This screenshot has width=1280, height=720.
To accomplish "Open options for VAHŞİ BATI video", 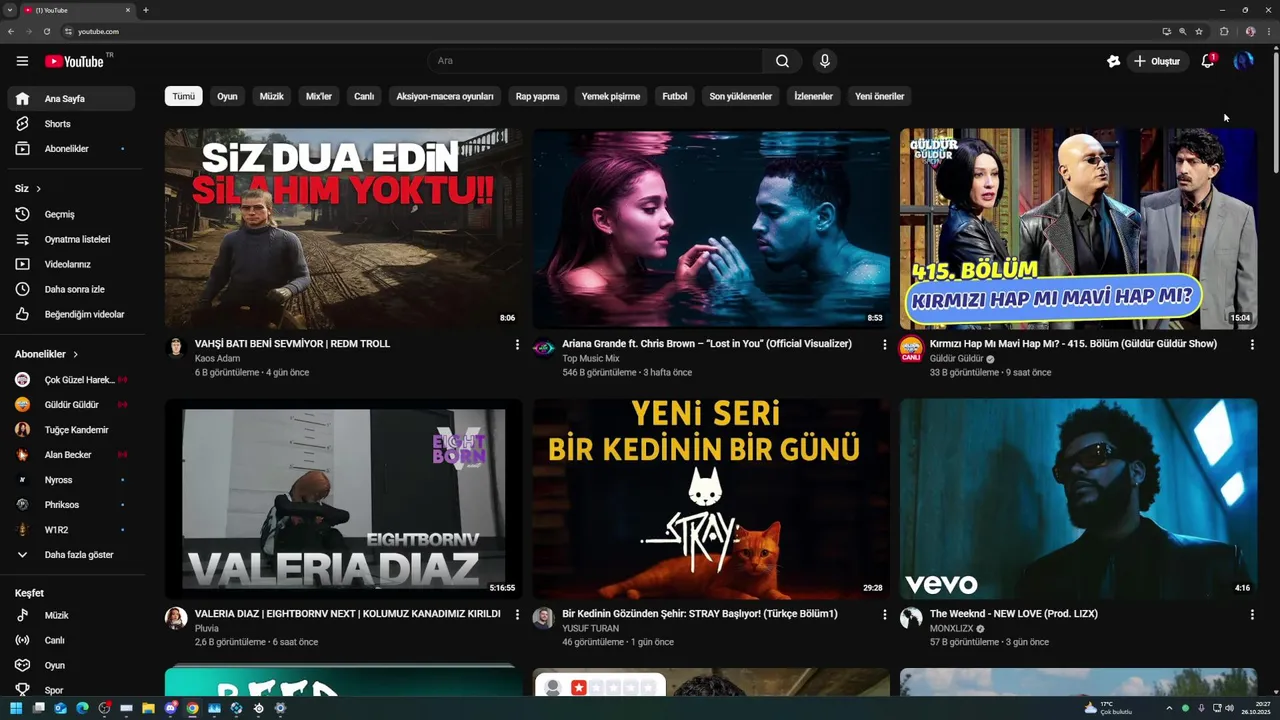I will tap(517, 344).
